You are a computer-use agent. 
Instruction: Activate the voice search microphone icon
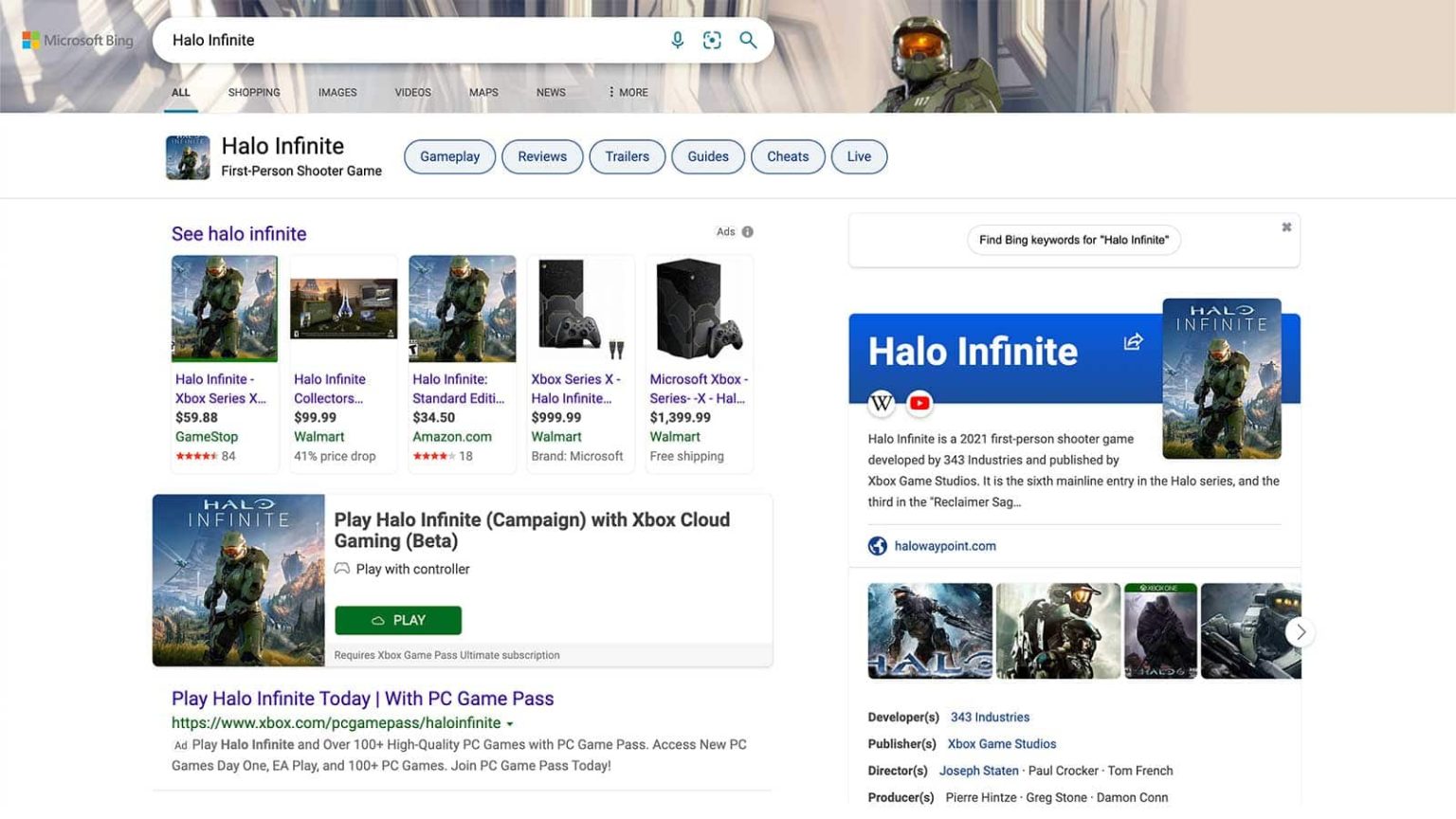tap(677, 40)
